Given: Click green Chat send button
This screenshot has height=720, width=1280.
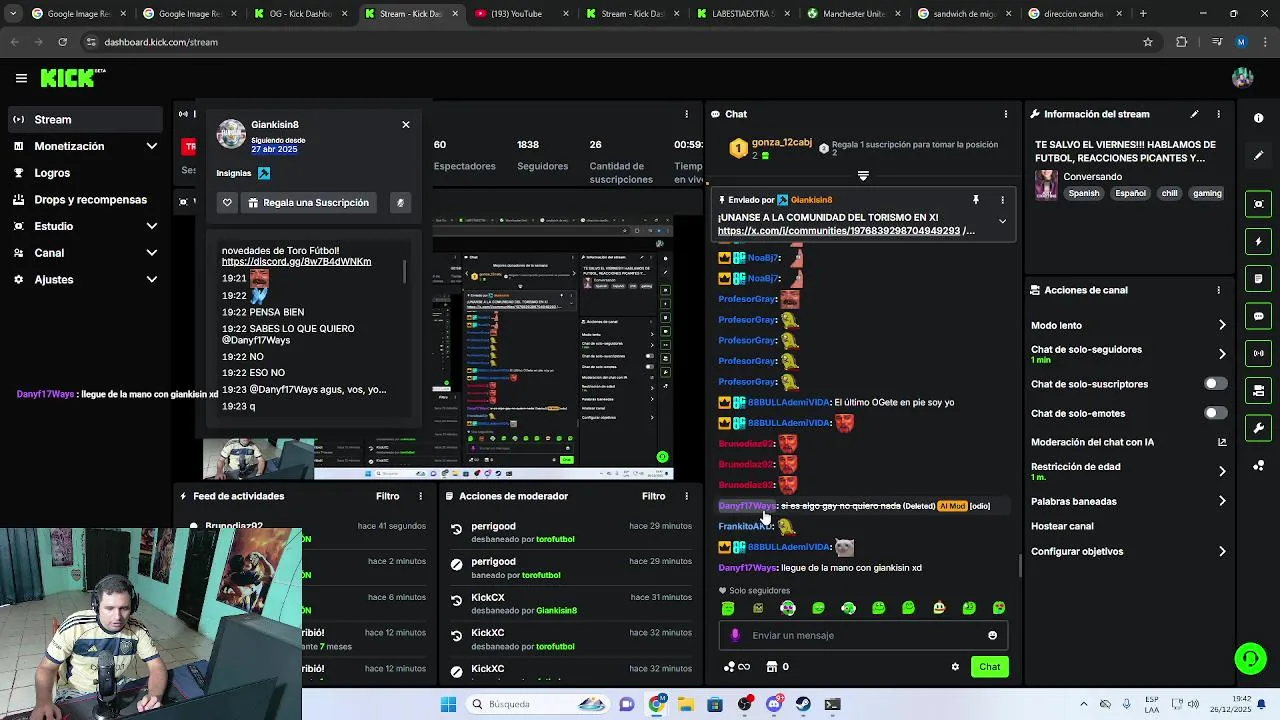Looking at the screenshot, I should click(x=989, y=667).
